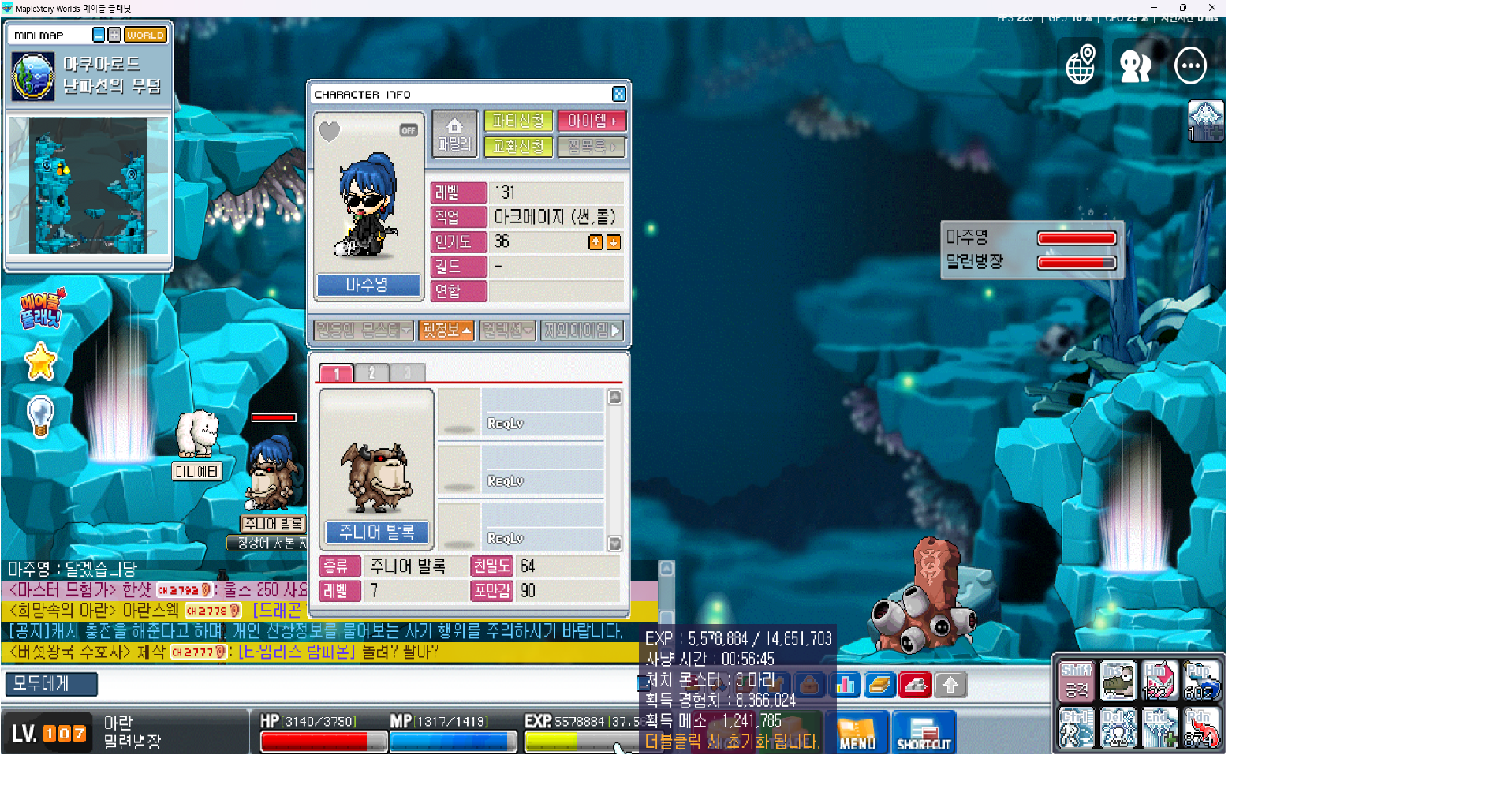1512x811 pixels.
Task: Expand the grayed wish list button
Action: point(592,147)
